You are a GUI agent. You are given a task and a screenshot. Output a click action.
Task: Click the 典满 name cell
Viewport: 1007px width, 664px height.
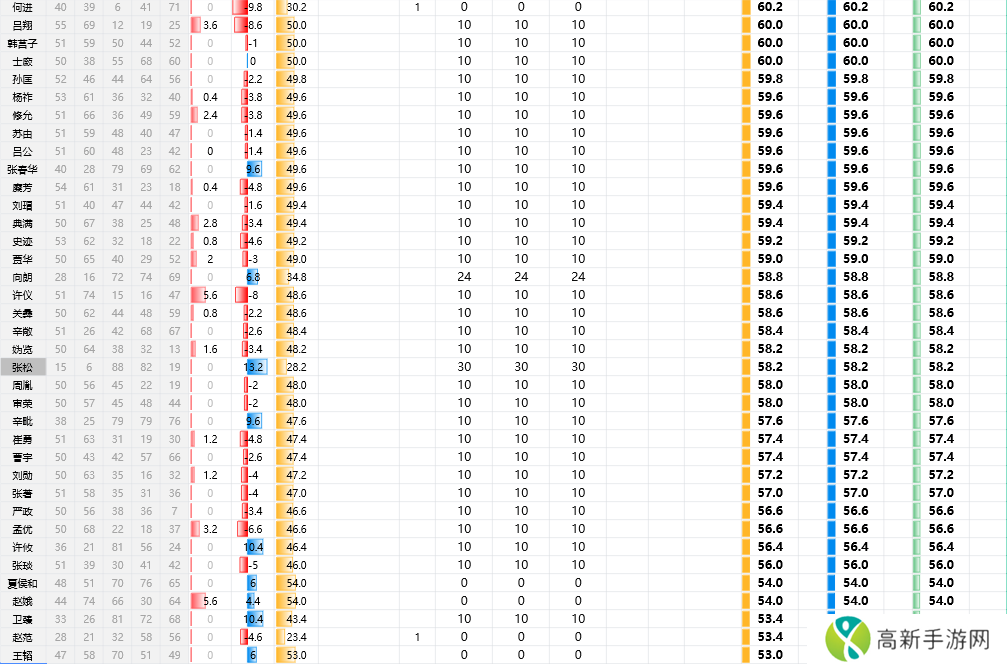click(22, 223)
